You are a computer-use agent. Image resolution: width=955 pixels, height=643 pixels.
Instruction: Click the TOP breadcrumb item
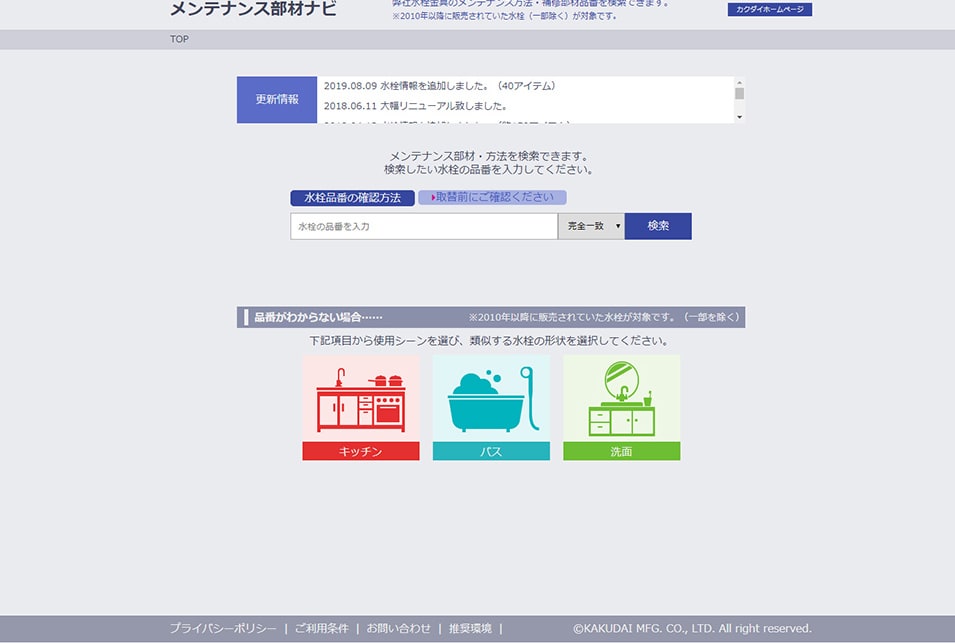click(179, 39)
